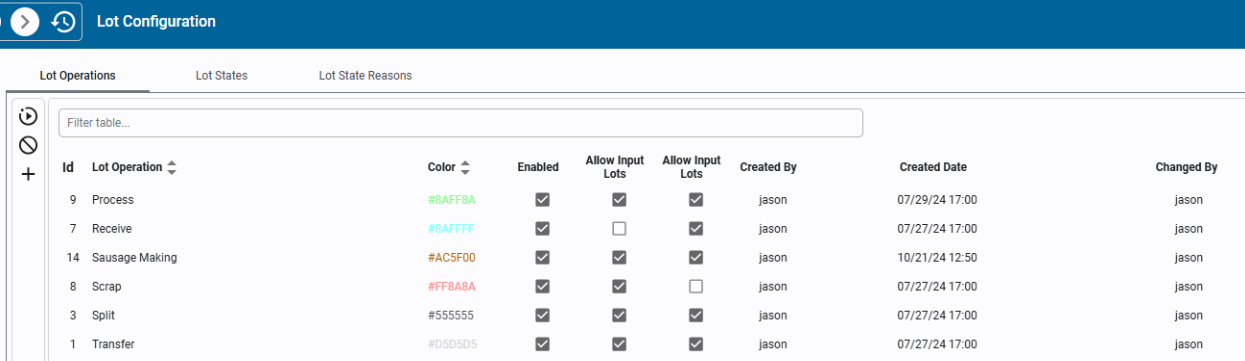Viewport: 1245px width, 361px height.
Task: Uncheck first Allow Input Lots box for Process
Action: coord(619,200)
